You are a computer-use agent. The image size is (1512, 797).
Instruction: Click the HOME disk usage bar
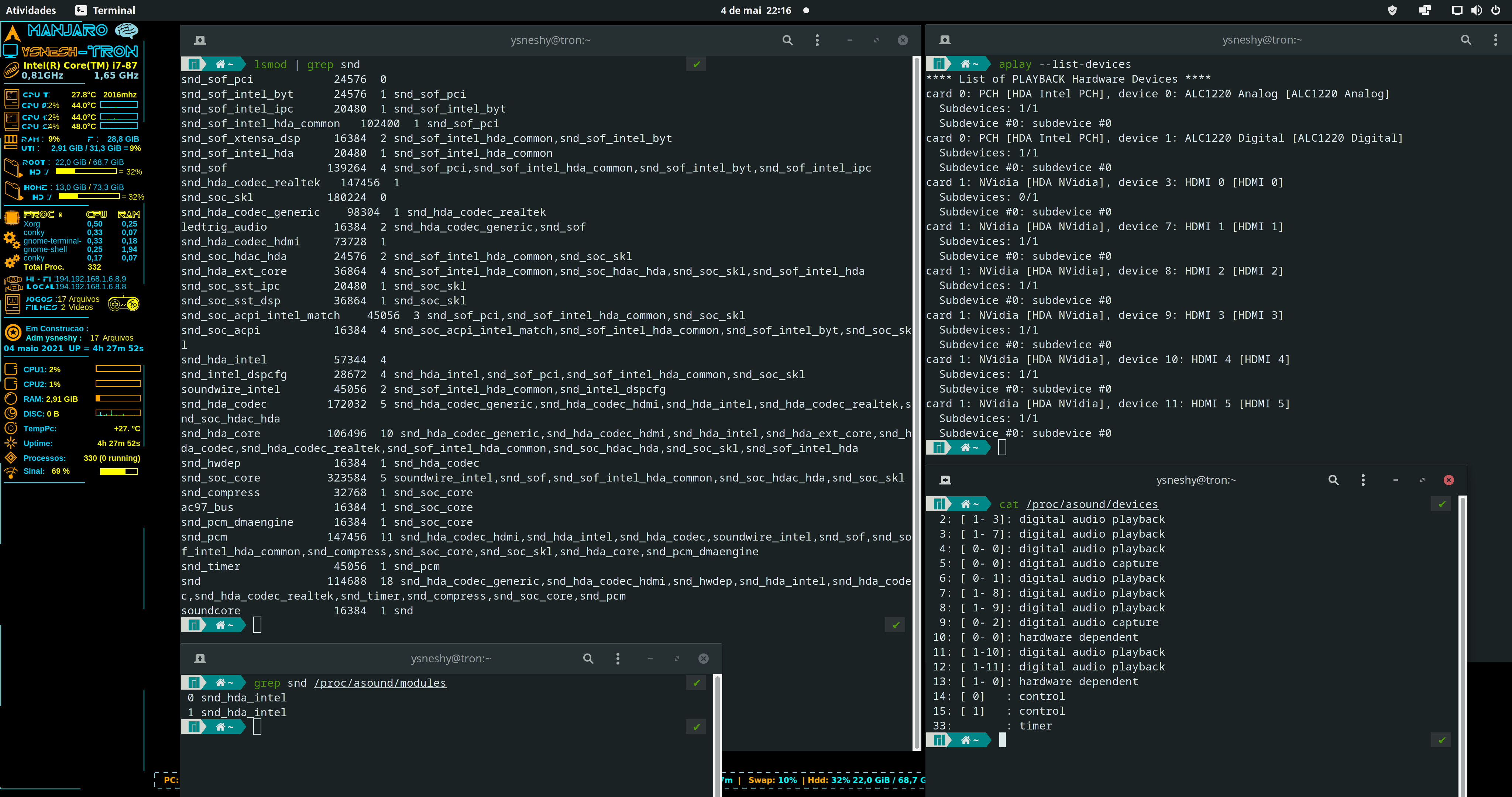point(89,197)
